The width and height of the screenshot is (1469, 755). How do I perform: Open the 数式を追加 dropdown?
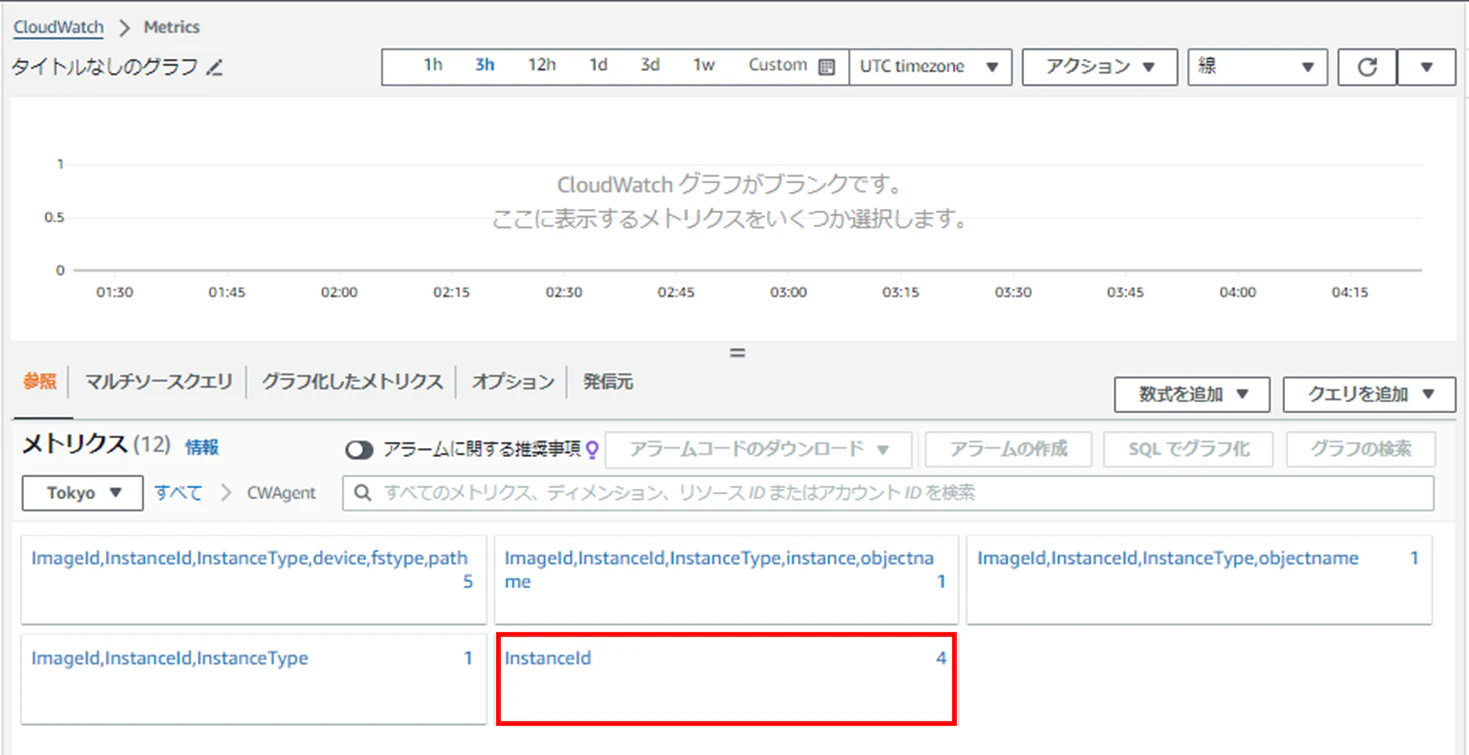click(1192, 394)
